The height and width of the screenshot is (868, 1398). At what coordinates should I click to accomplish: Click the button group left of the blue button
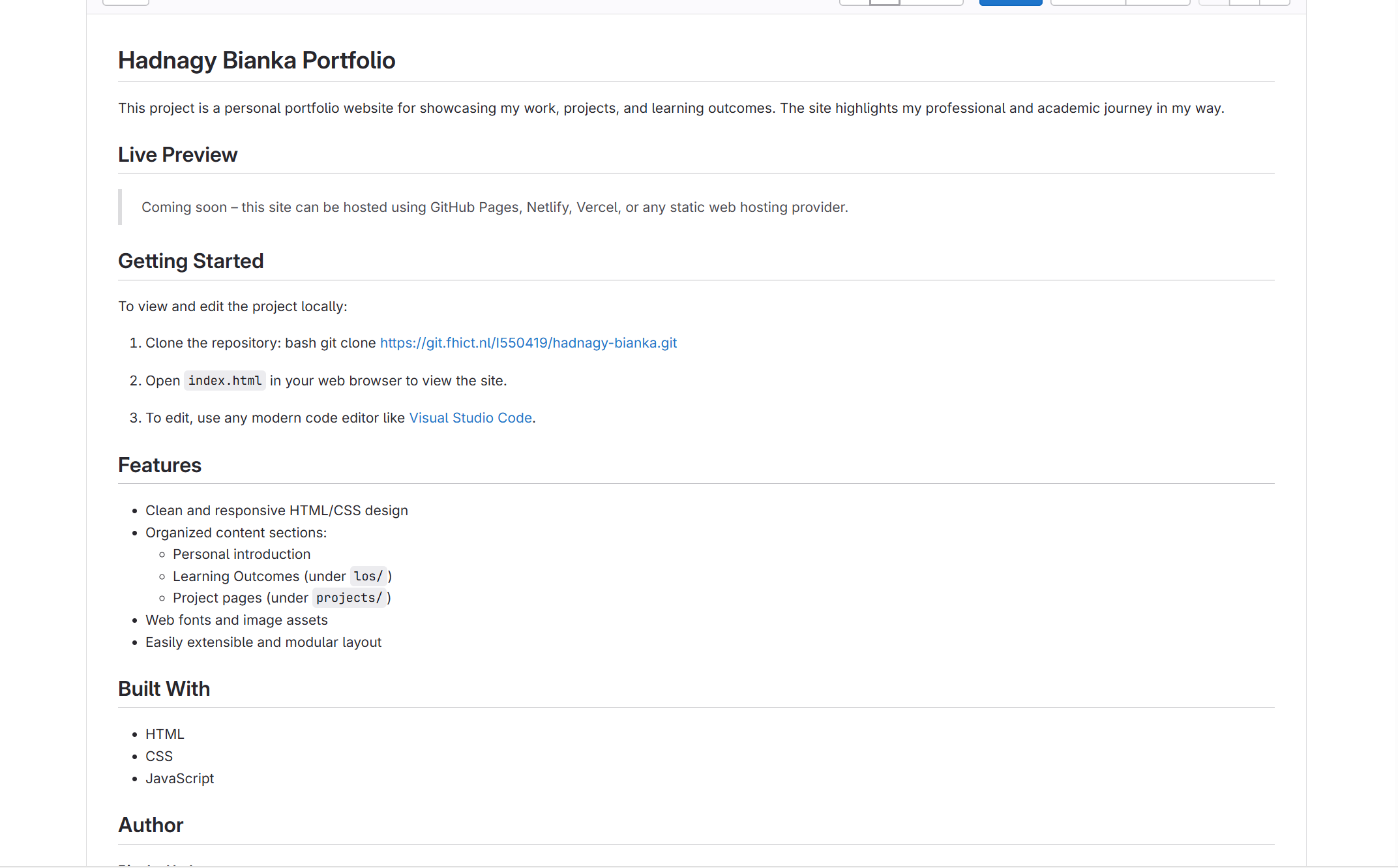click(x=902, y=2)
